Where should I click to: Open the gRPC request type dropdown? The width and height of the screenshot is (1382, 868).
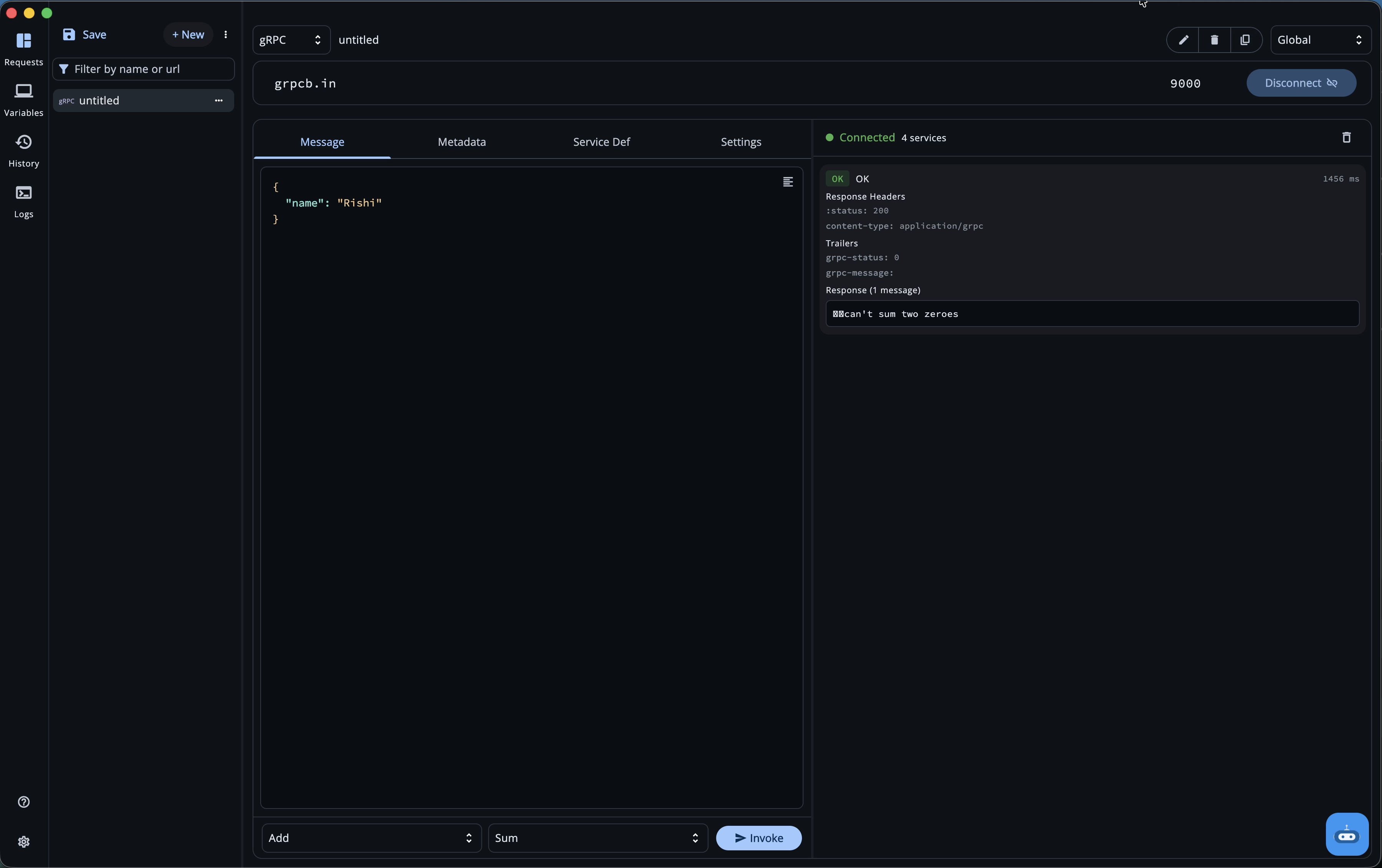pos(291,40)
